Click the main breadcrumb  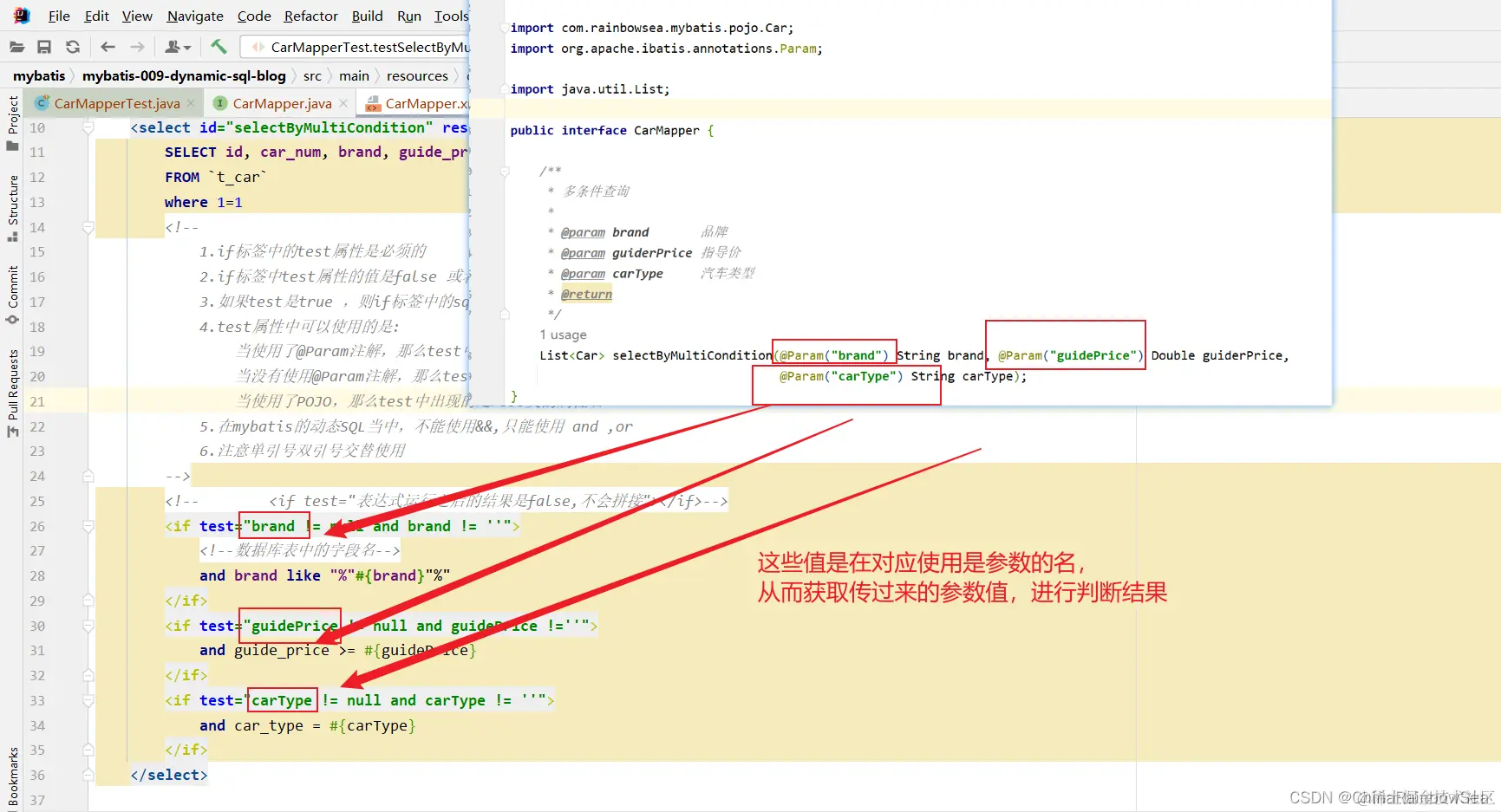click(x=354, y=75)
